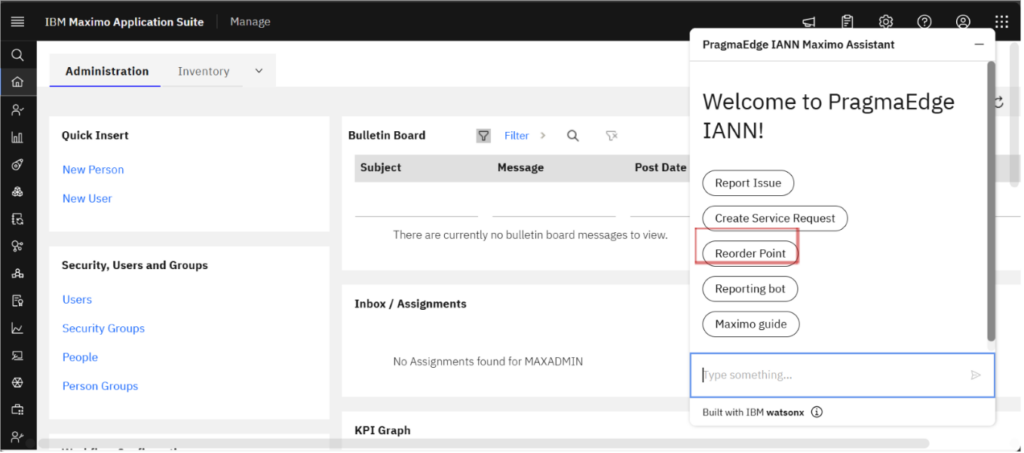Image resolution: width=1024 pixels, height=453 pixels.
Task: Choose the Reorder Point chat option
Action: [x=750, y=253]
